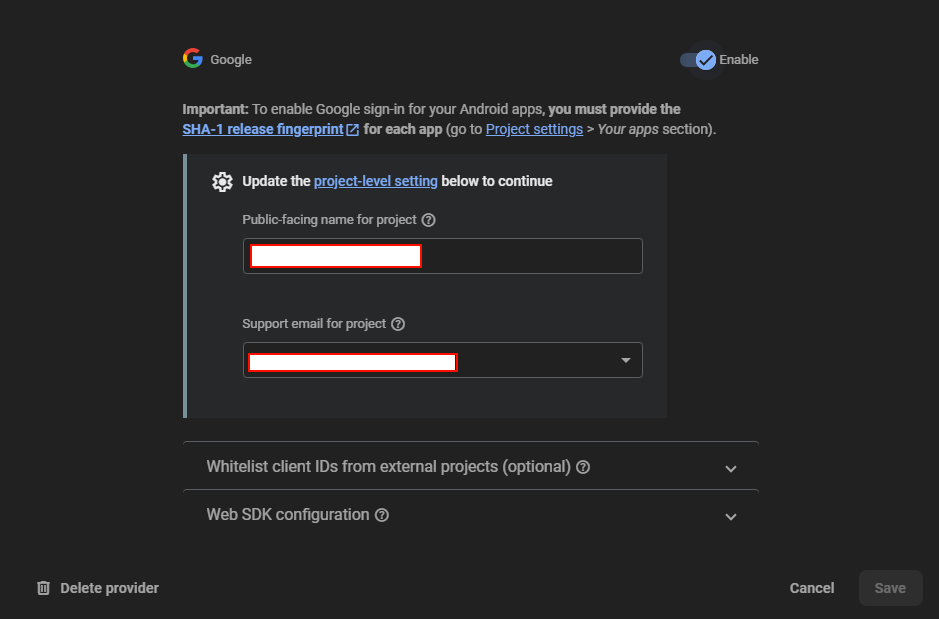Toggle the Enable switch for Google
This screenshot has height=619, width=939.
[x=698, y=60]
